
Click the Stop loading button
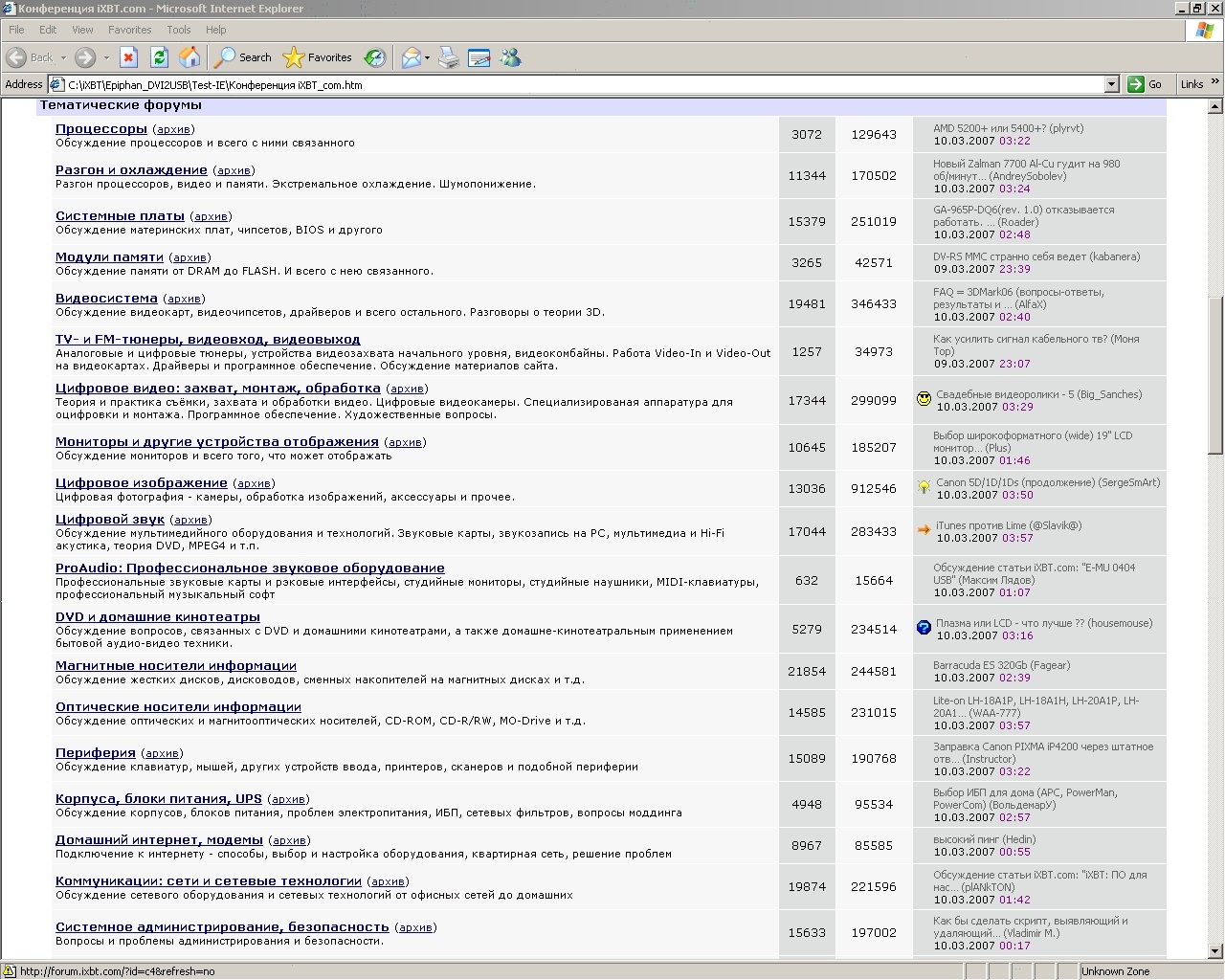click(128, 57)
